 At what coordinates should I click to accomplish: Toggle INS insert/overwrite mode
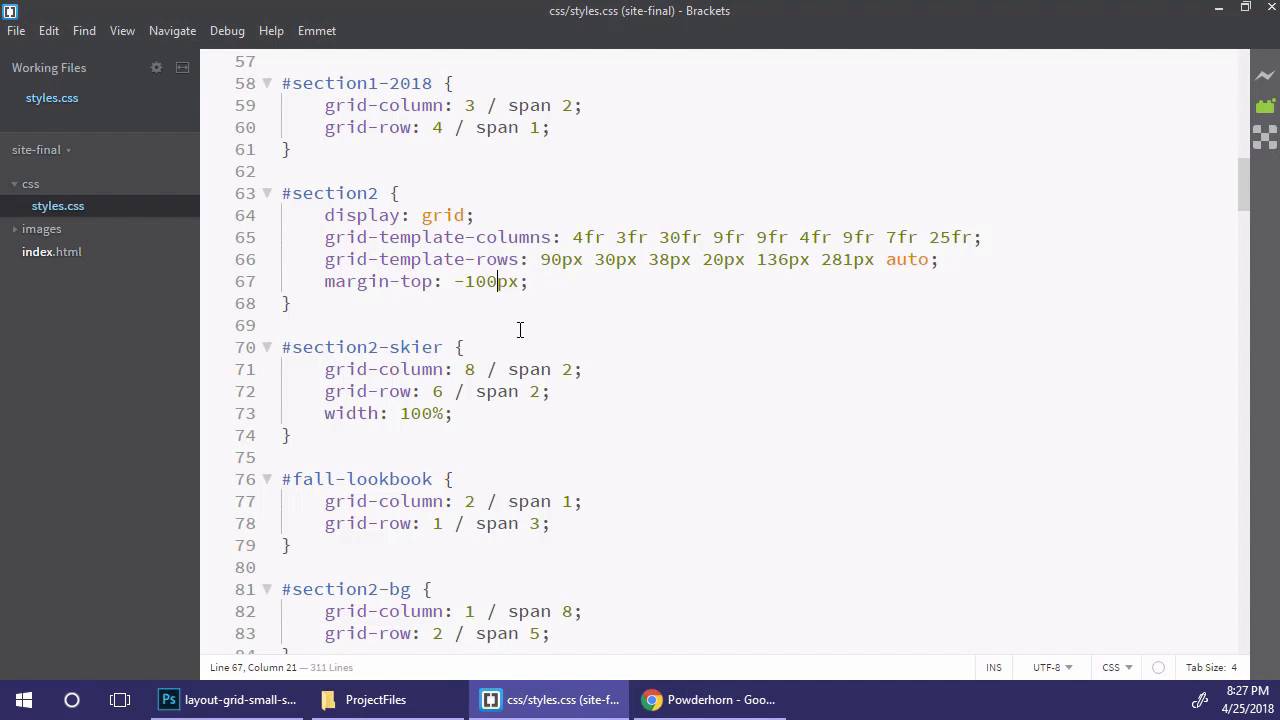click(x=994, y=667)
